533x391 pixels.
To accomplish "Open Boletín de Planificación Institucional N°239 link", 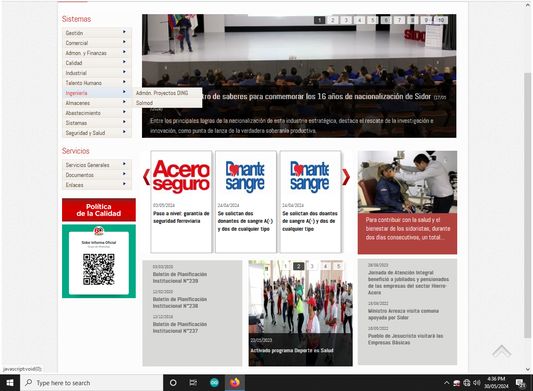I will [x=180, y=277].
